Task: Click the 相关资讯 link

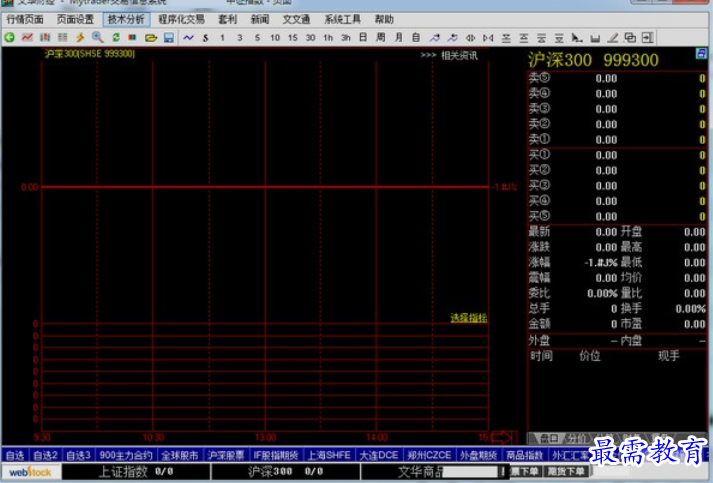Action: point(459,55)
